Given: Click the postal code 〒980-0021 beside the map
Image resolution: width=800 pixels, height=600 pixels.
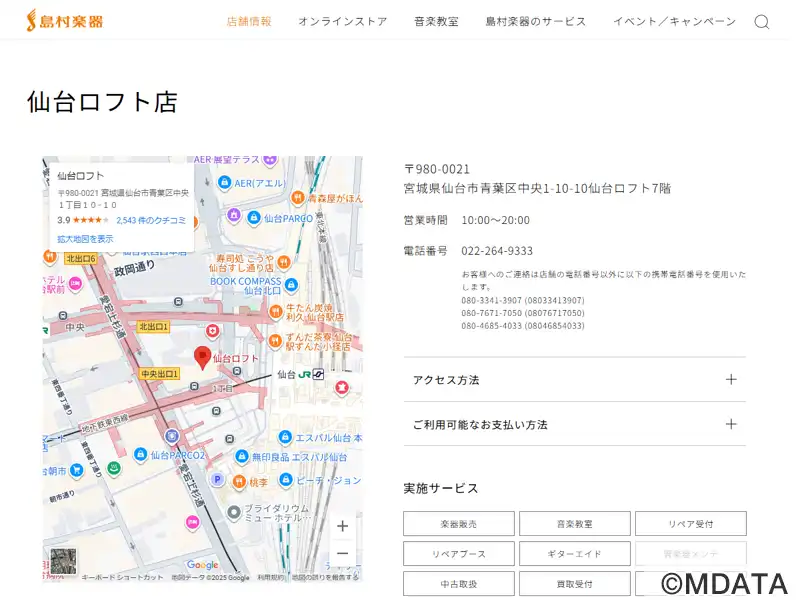Looking at the screenshot, I should [x=437, y=169].
